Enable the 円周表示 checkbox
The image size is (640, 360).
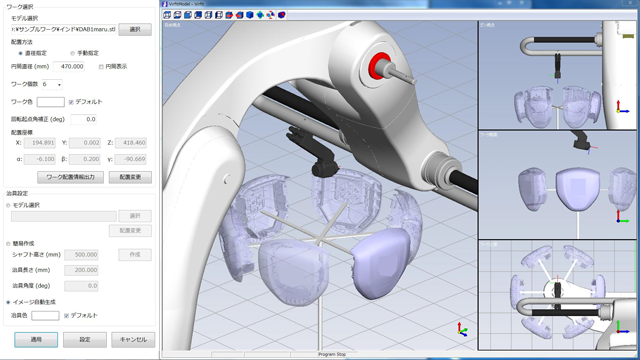click(x=101, y=67)
